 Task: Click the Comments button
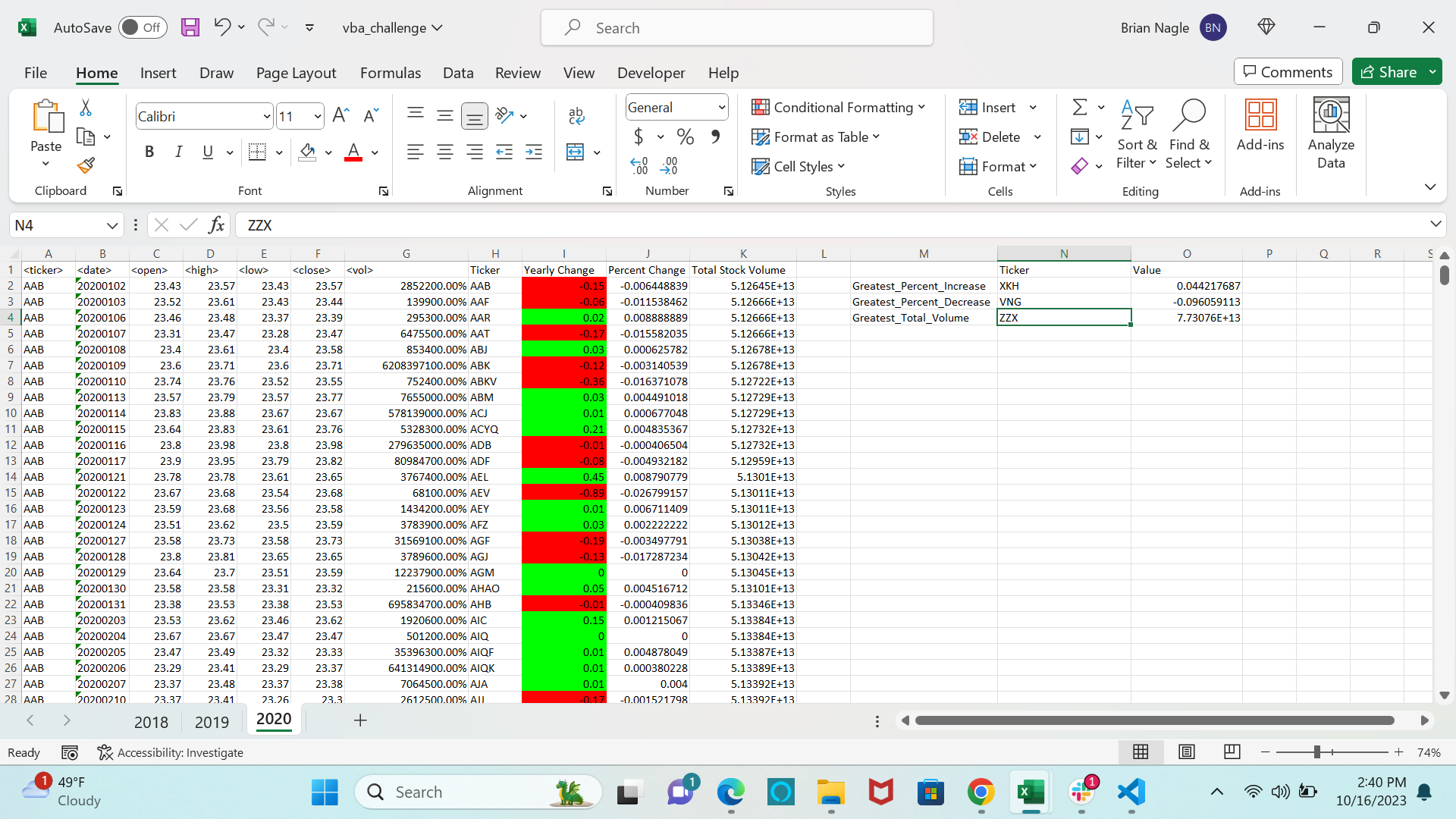click(x=1288, y=72)
